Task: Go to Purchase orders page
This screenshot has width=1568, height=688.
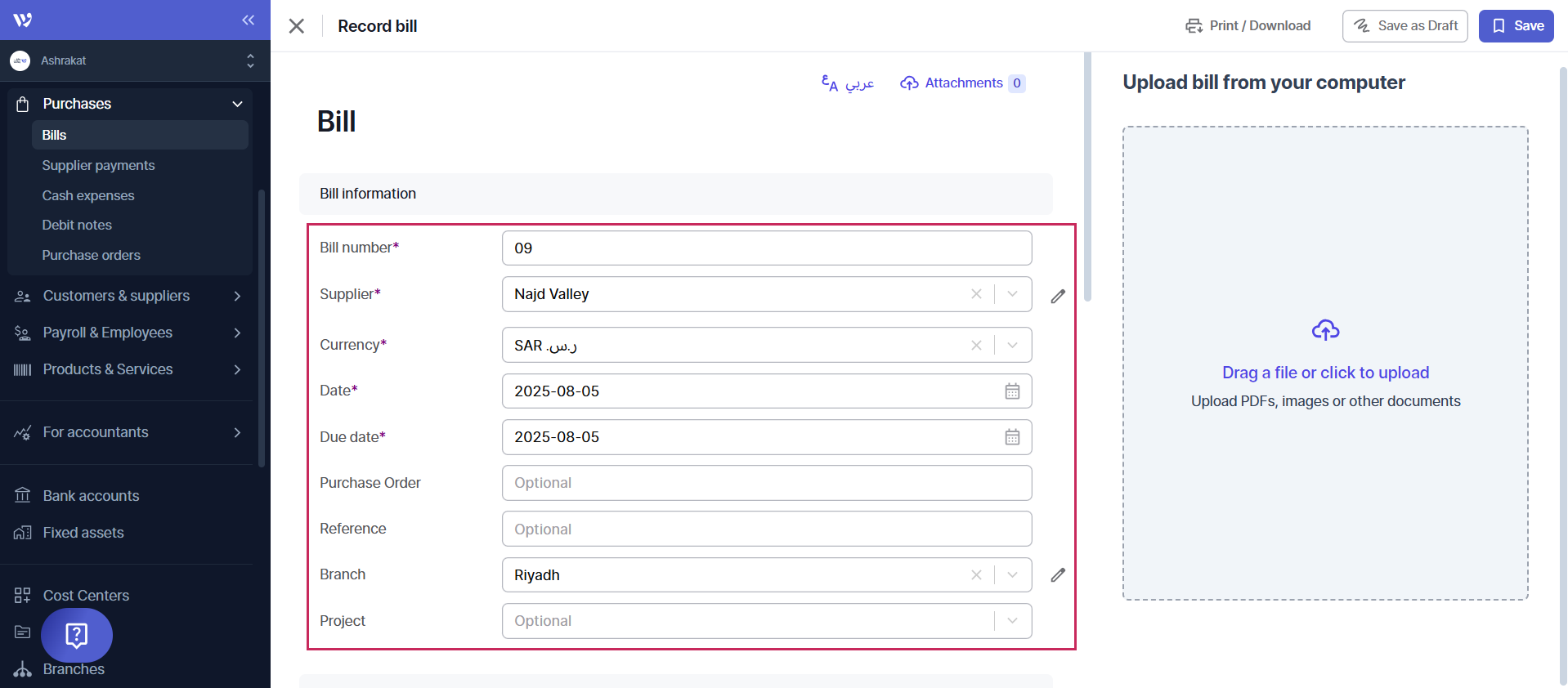Action: click(x=91, y=255)
